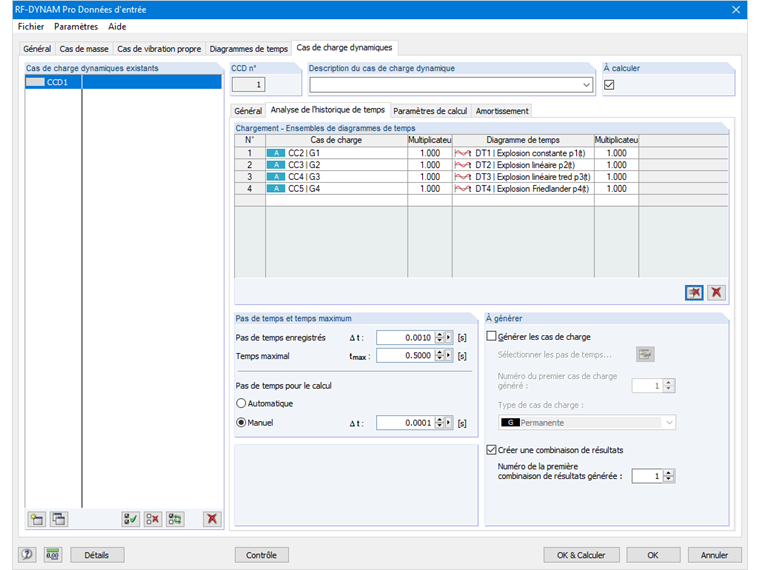Click the Contrôle button
The image size is (760, 570).
pyautogui.click(x=261, y=555)
